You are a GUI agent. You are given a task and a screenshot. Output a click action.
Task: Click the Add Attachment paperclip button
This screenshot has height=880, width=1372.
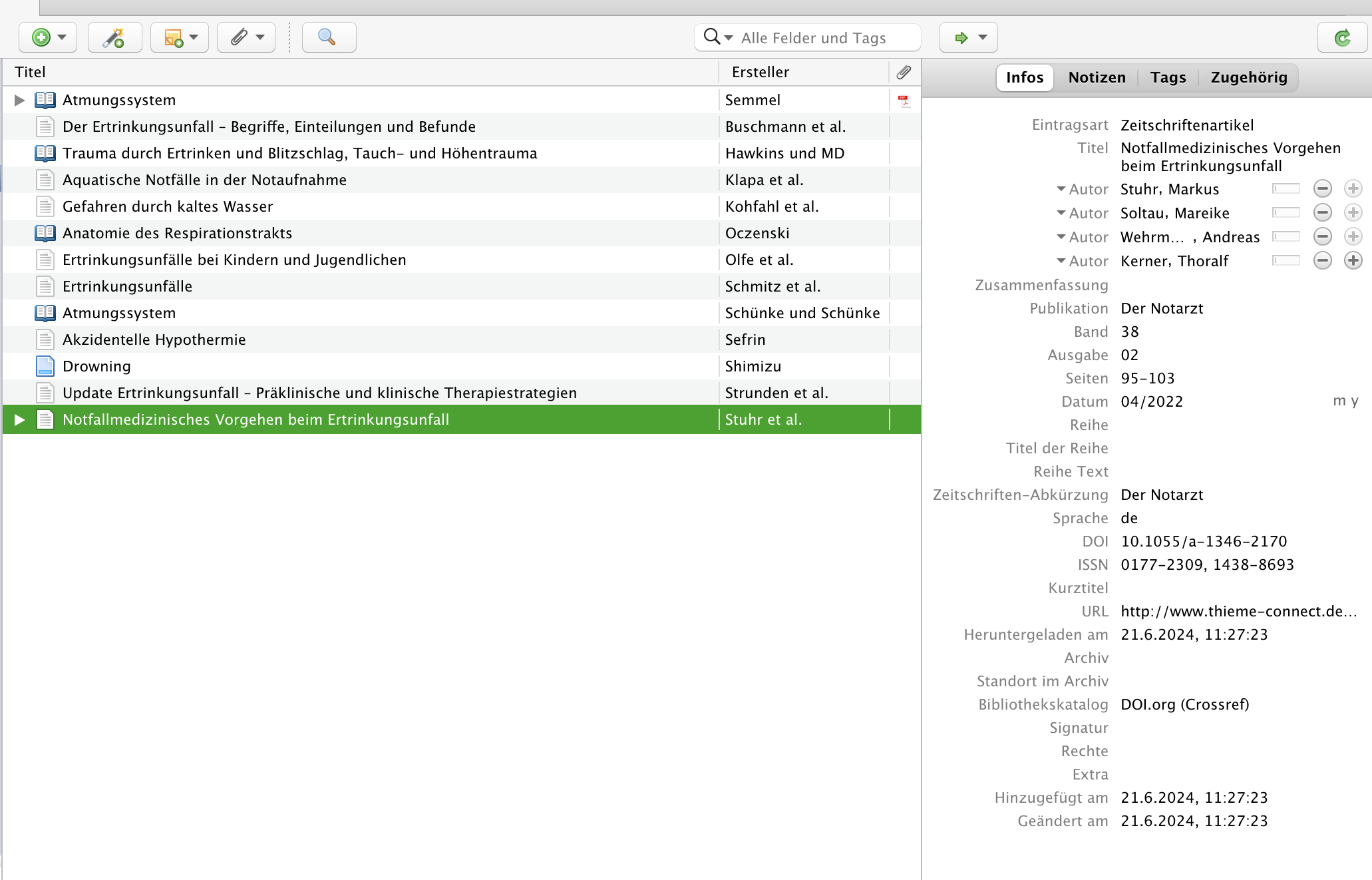coord(240,37)
